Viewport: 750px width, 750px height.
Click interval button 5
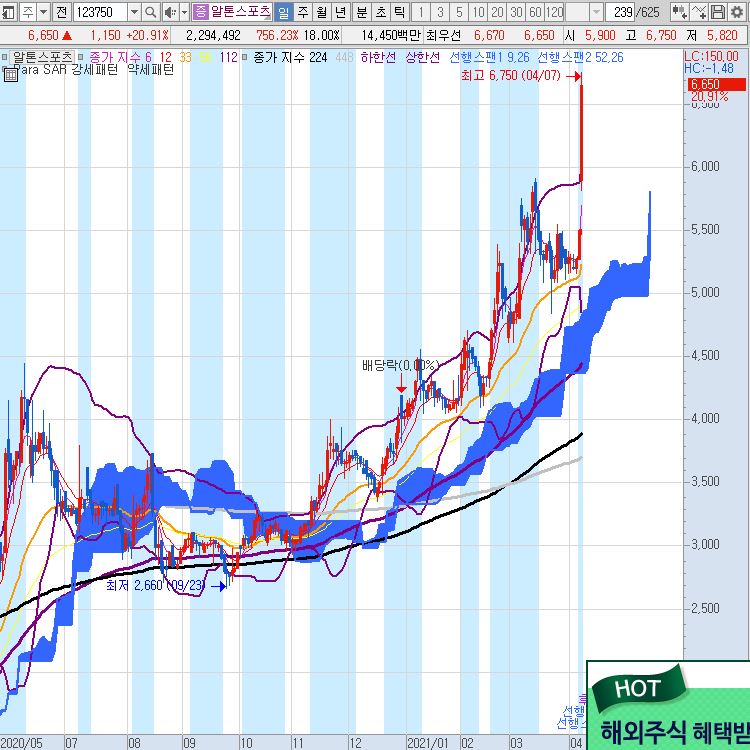[459, 12]
